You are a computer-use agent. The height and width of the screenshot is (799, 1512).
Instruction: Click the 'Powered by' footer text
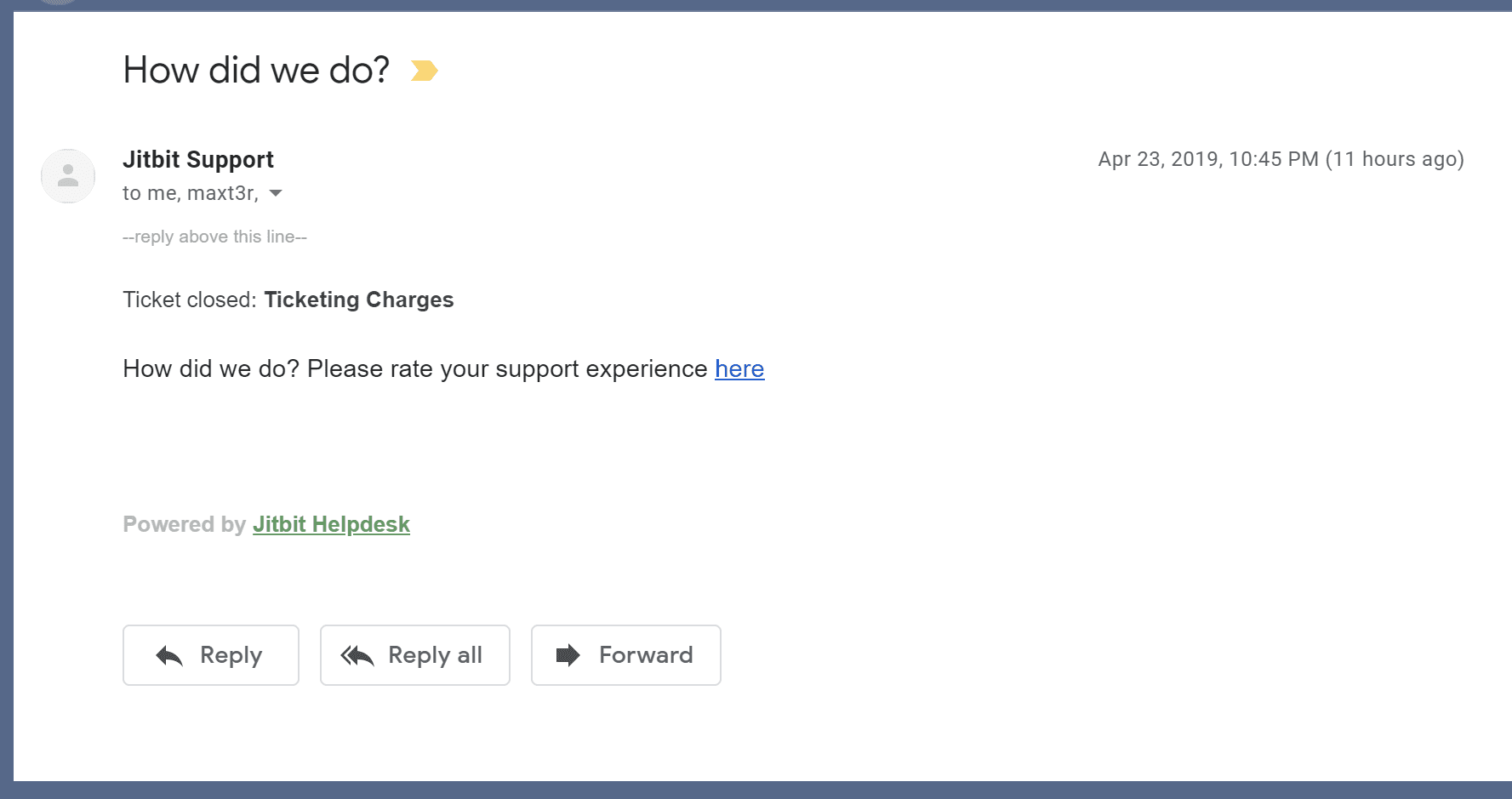click(184, 524)
